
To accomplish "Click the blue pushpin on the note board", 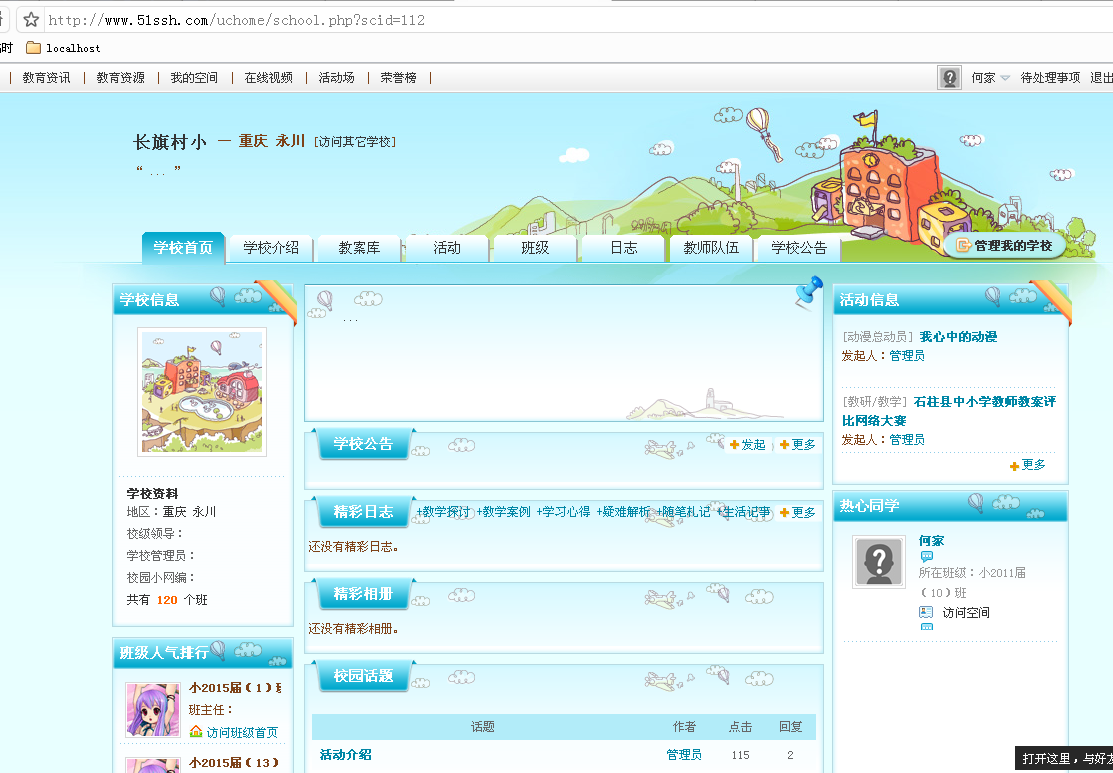I will (x=808, y=292).
